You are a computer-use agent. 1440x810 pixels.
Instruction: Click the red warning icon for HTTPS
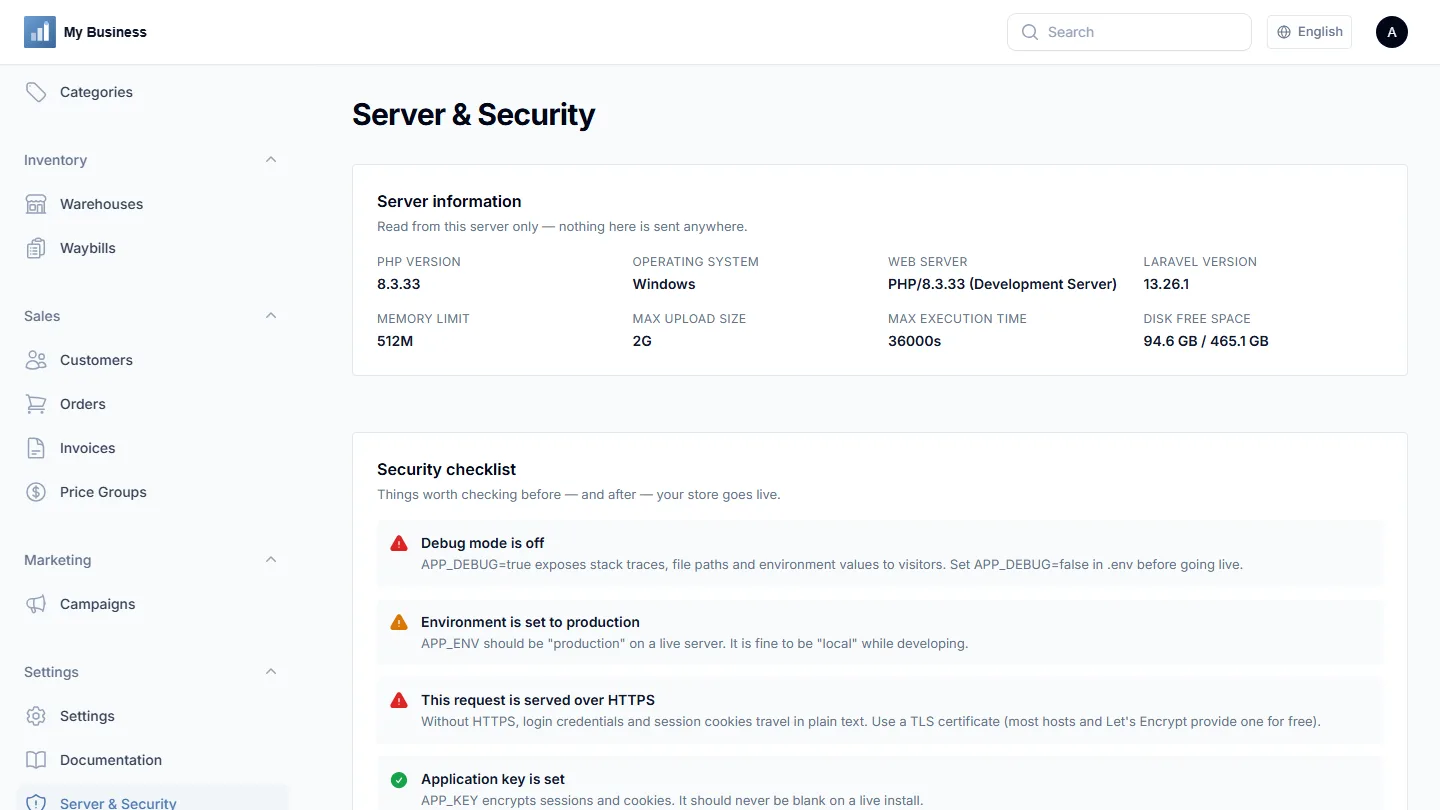coord(399,700)
